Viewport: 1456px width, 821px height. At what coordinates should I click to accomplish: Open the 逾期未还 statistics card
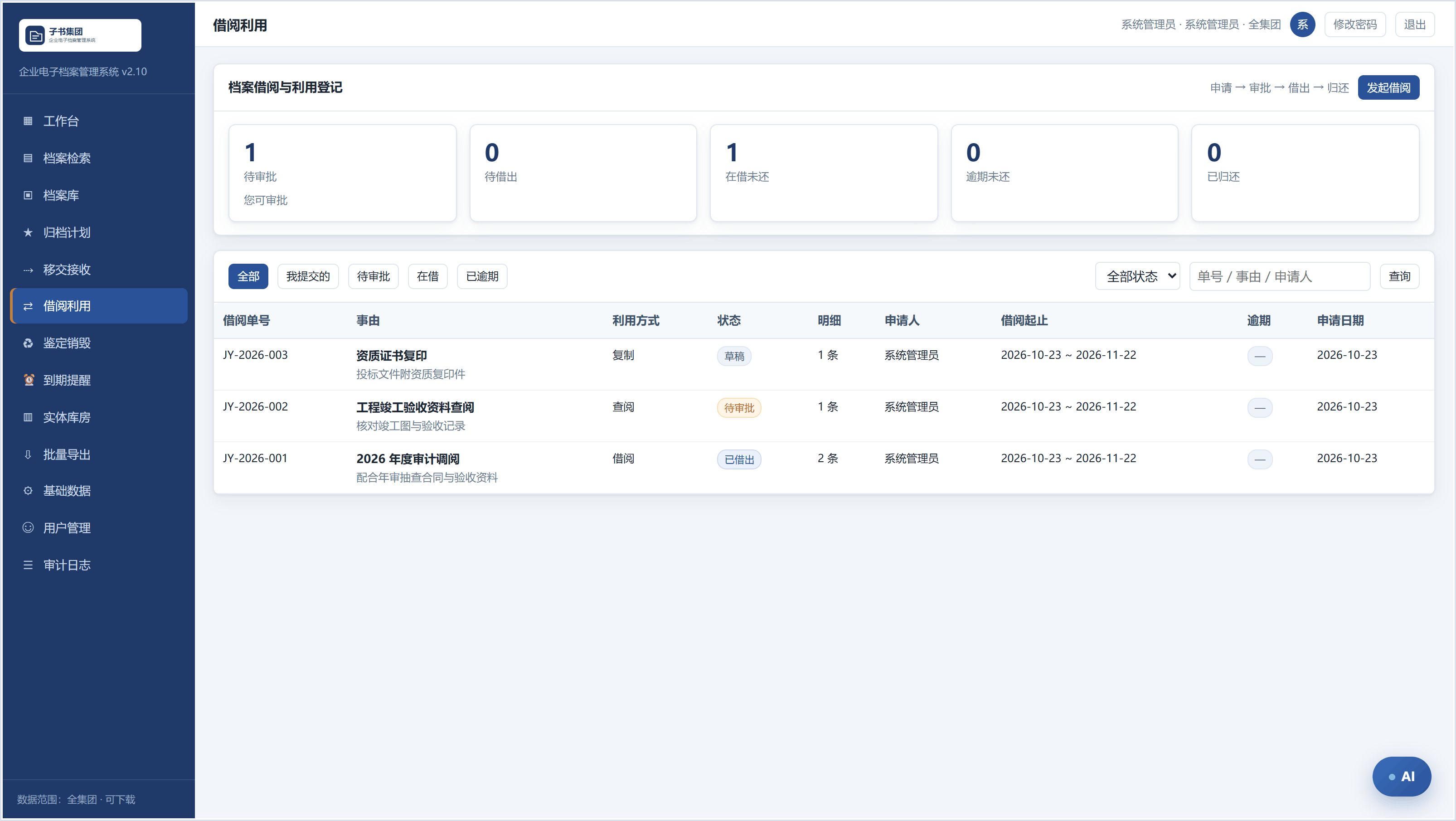click(1064, 173)
